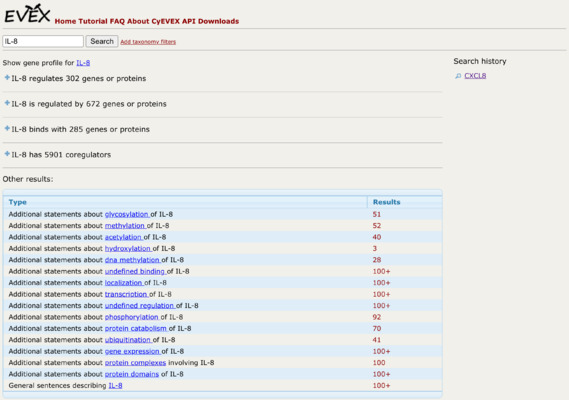Click the 'Add taxonomy filters' link
Image resolution: width=569 pixels, height=400 pixels.
pos(148,42)
